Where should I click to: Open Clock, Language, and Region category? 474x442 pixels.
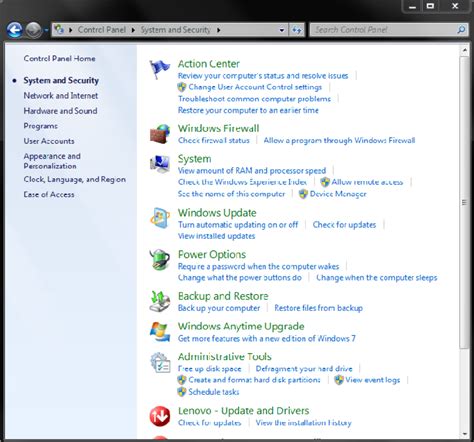(75, 179)
